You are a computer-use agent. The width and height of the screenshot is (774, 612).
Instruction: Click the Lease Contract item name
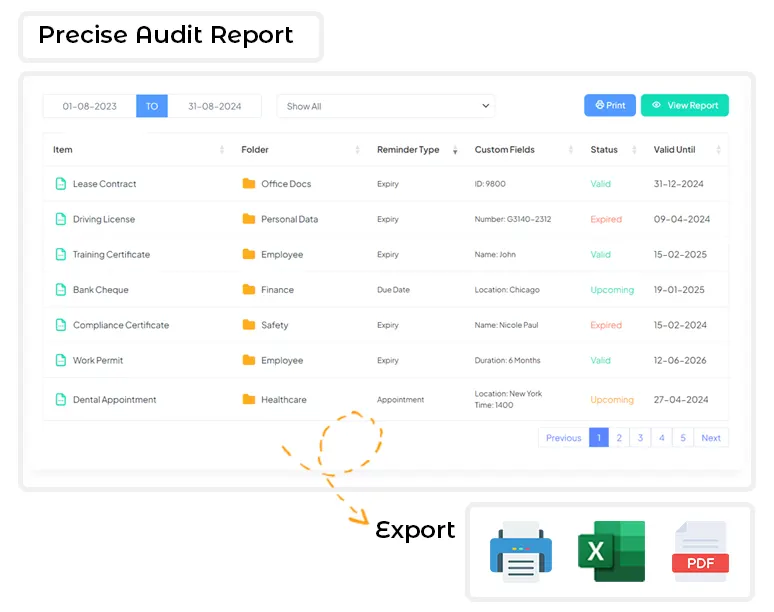click(105, 184)
